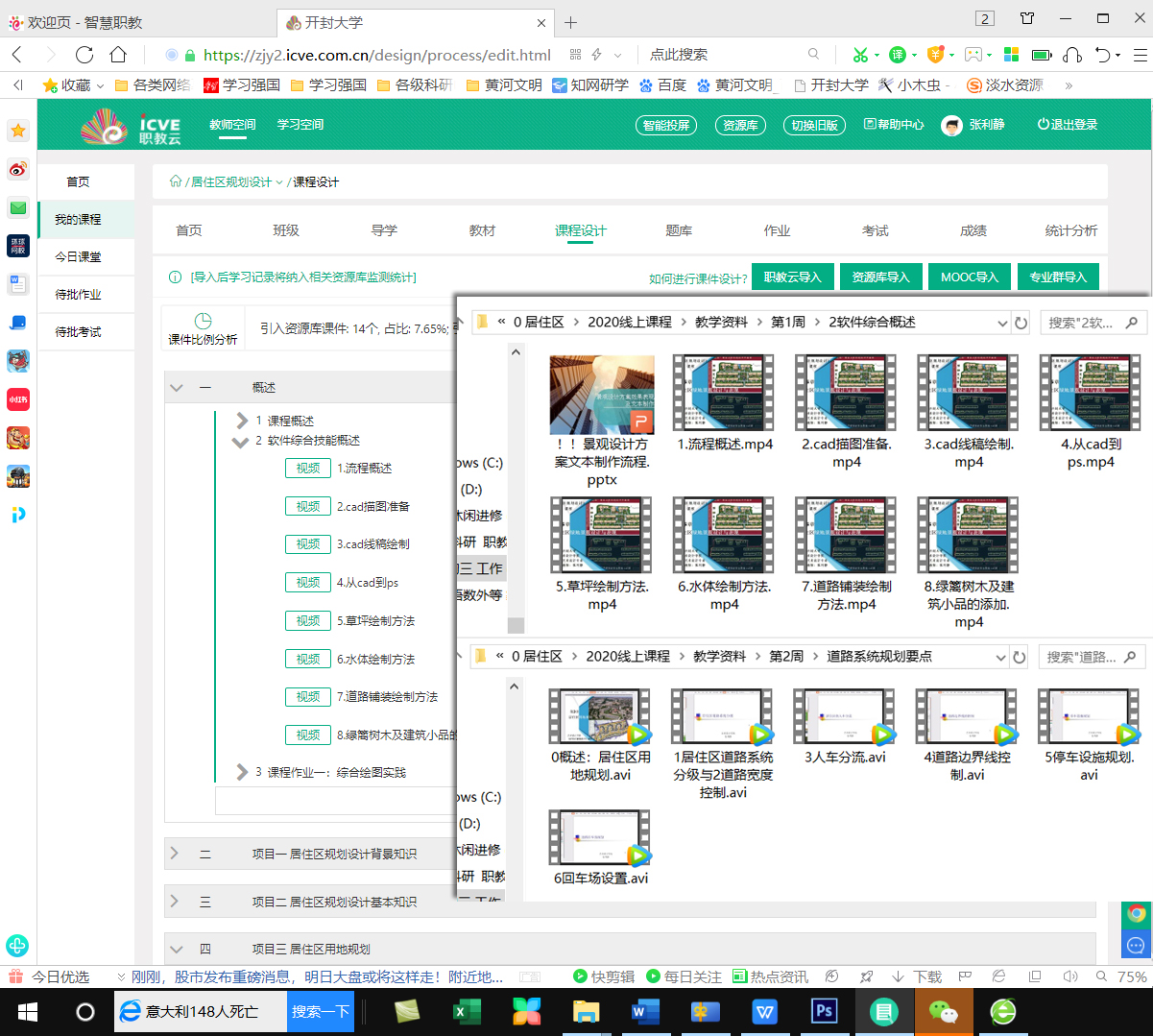The image size is (1153, 1036).
Task: Click the 课件比例分析 chart icon
Action: tap(203, 322)
